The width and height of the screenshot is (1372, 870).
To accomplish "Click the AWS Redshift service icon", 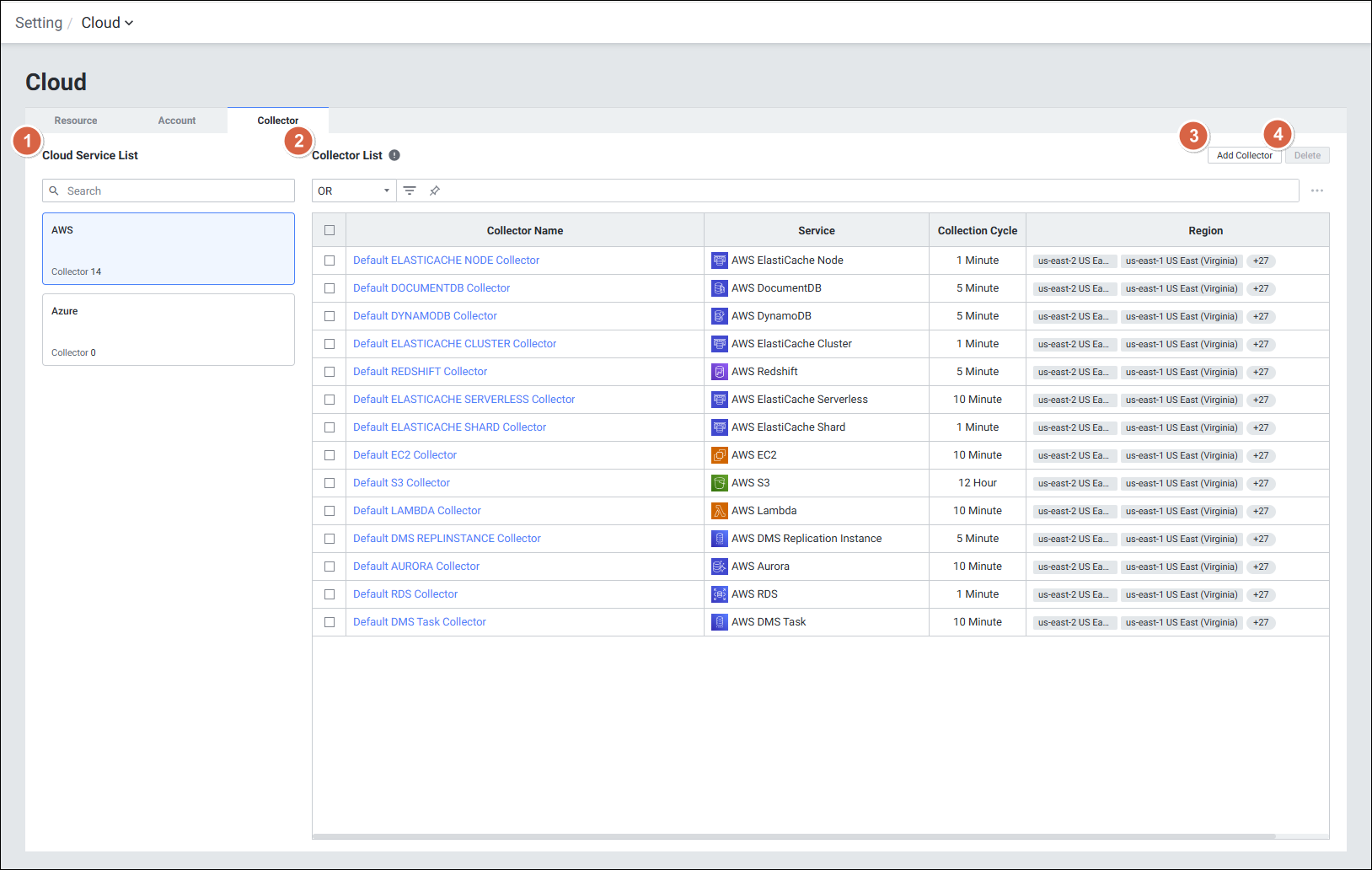I will tap(719, 372).
